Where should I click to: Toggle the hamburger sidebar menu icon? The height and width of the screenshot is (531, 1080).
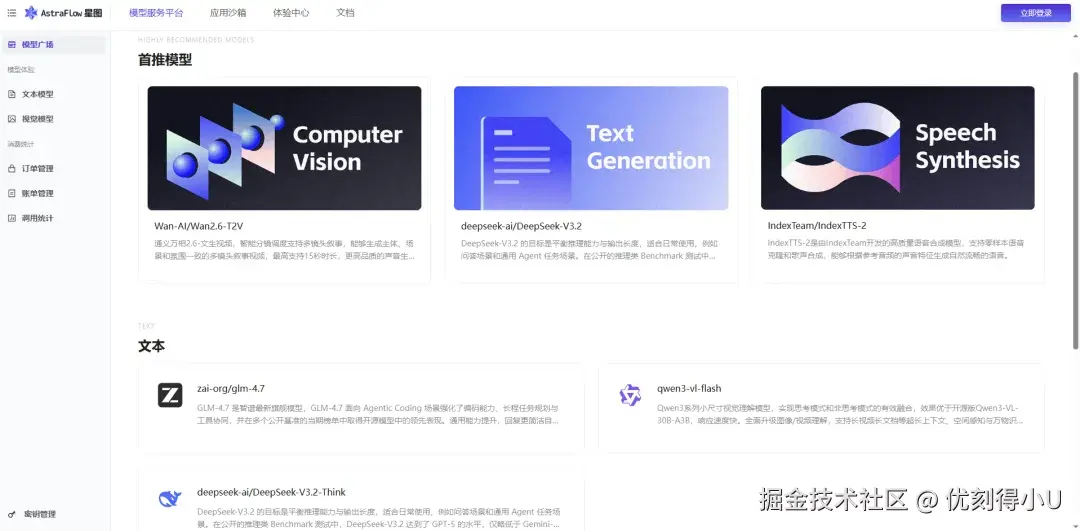12,12
